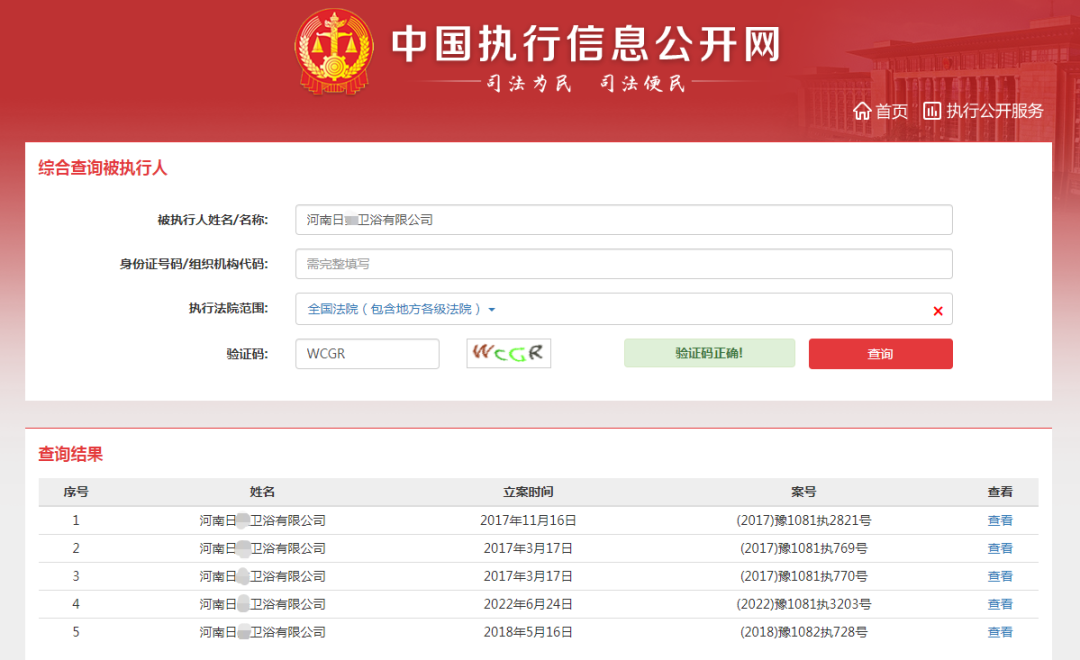Open 查看 link for (2018)豫1082执728号
The width and height of the screenshot is (1080, 660).
click(1000, 632)
